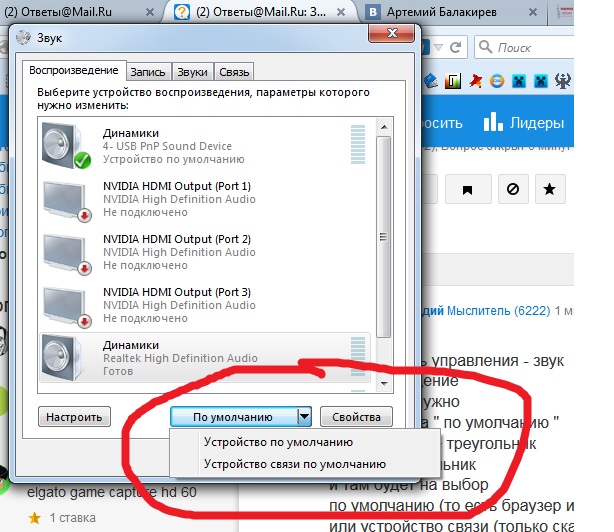
Task: Click the browser reload icon
Action: pyautogui.click(x=455, y=48)
